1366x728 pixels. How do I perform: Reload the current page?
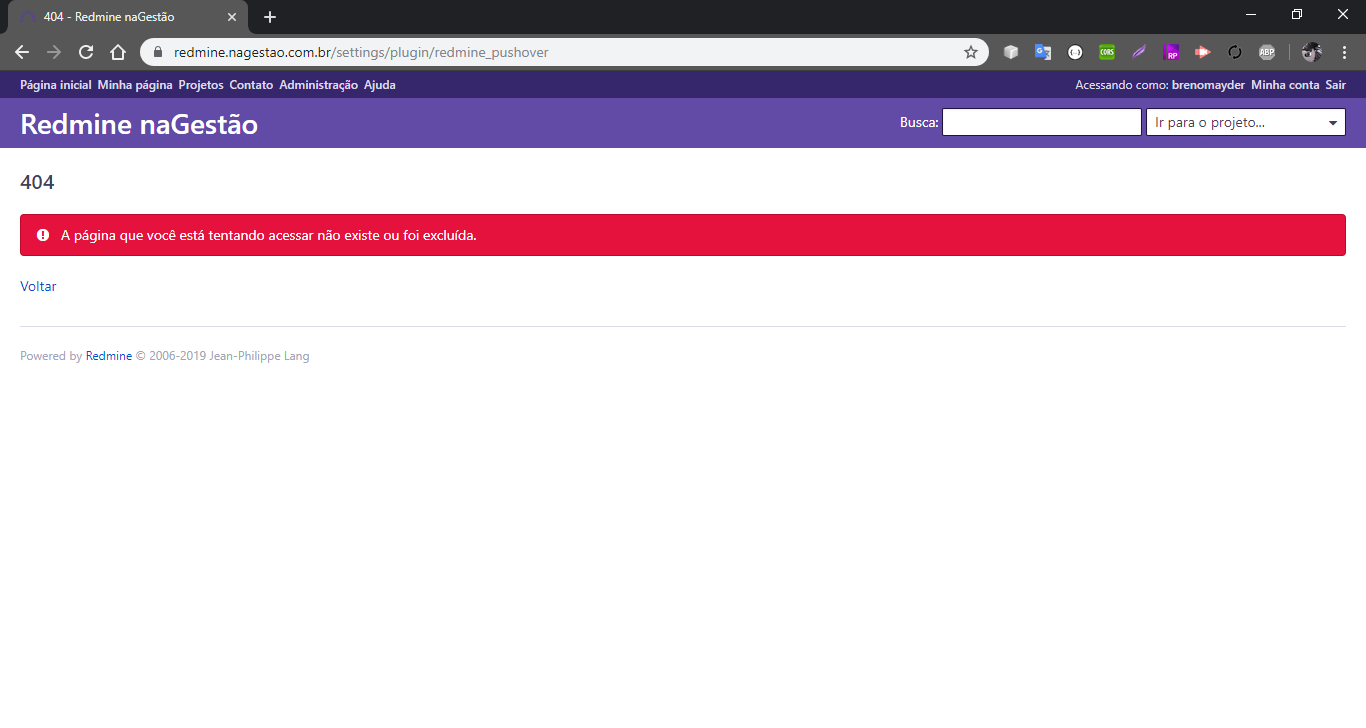(x=86, y=52)
